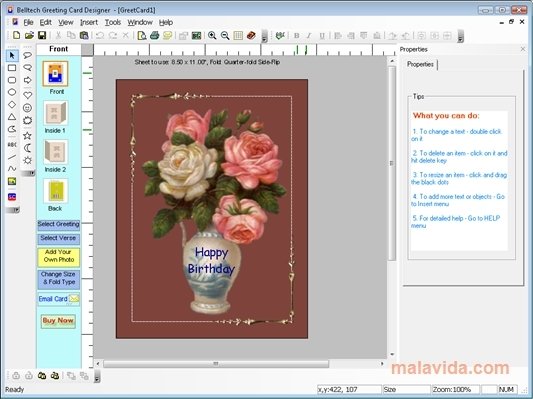
Task: Open the Insert menu
Action: (89, 22)
